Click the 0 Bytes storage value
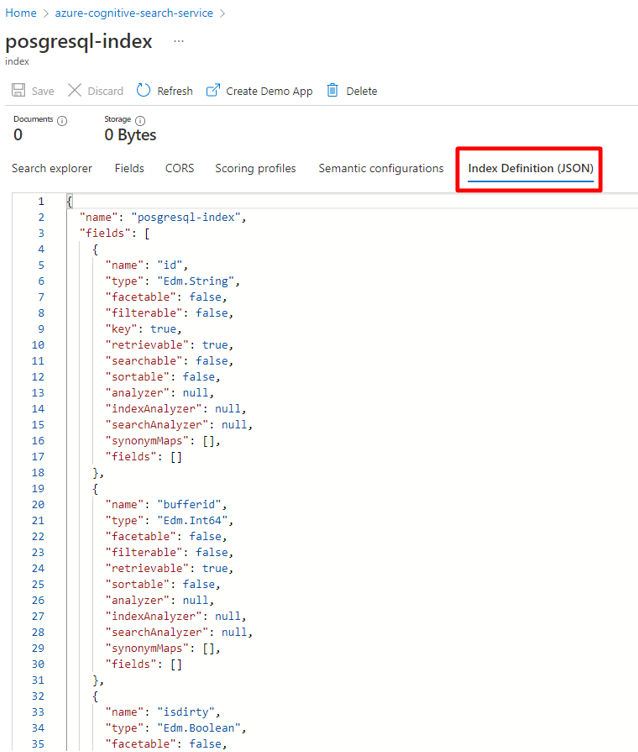The height and width of the screenshot is (752, 638). (130, 135)
